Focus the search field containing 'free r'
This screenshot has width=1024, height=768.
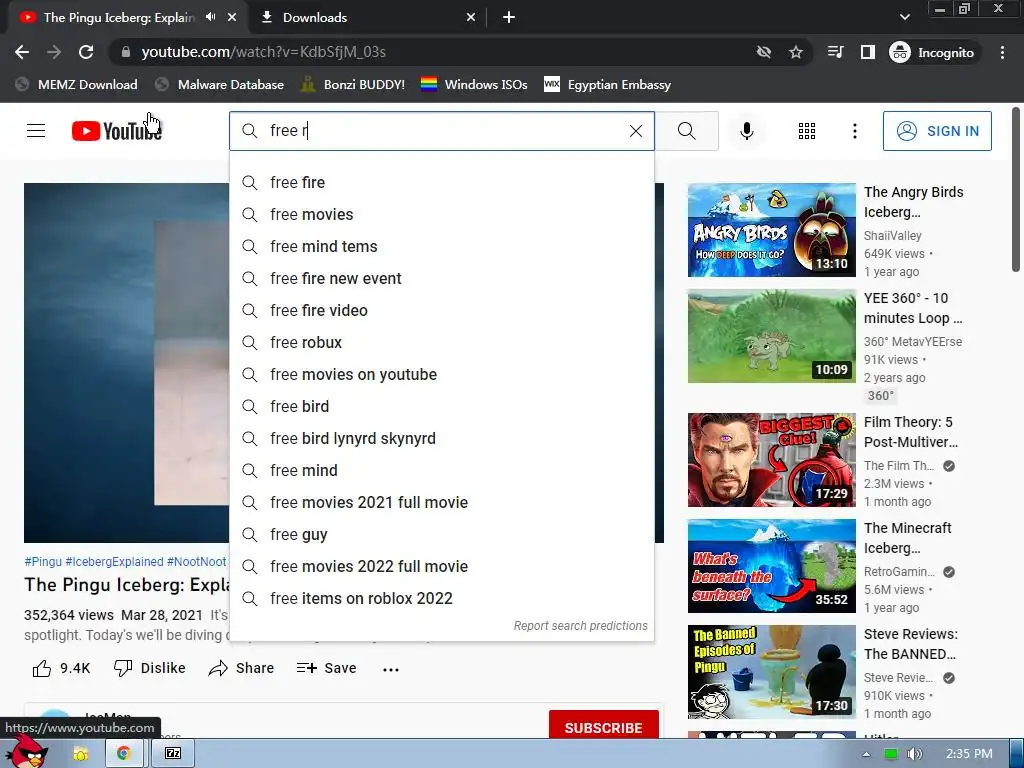[441, 131]
